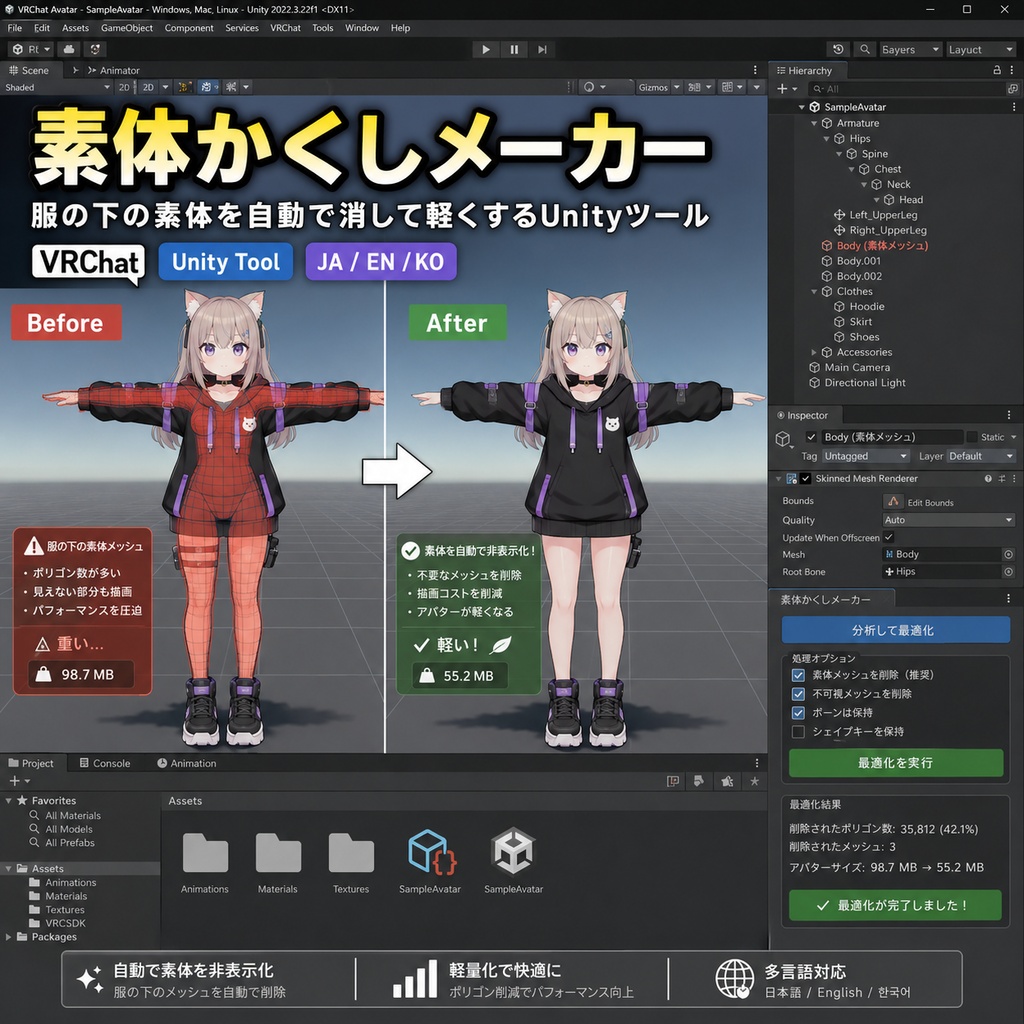Select Body (素体メッシュ) in Hierarchy

(x=874, y=246)
